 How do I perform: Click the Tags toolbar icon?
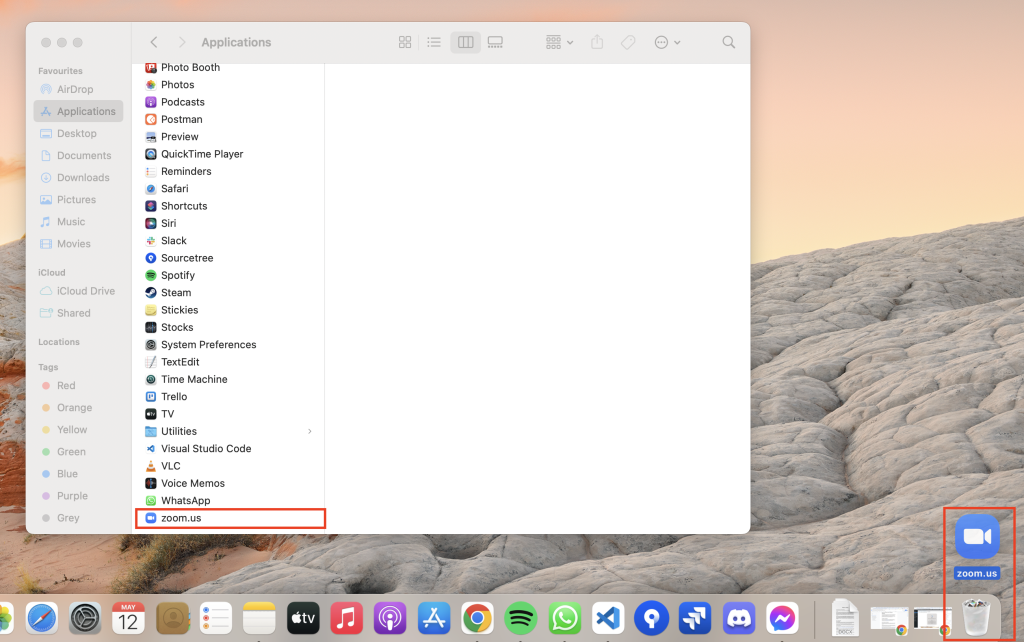click(628, 42)
